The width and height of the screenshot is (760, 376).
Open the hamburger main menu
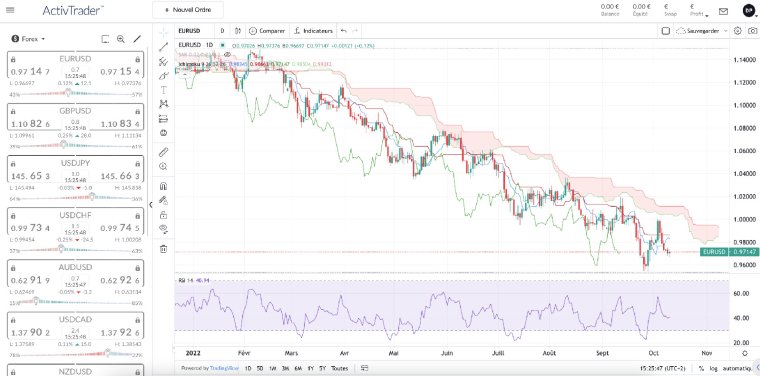point(11,10)
